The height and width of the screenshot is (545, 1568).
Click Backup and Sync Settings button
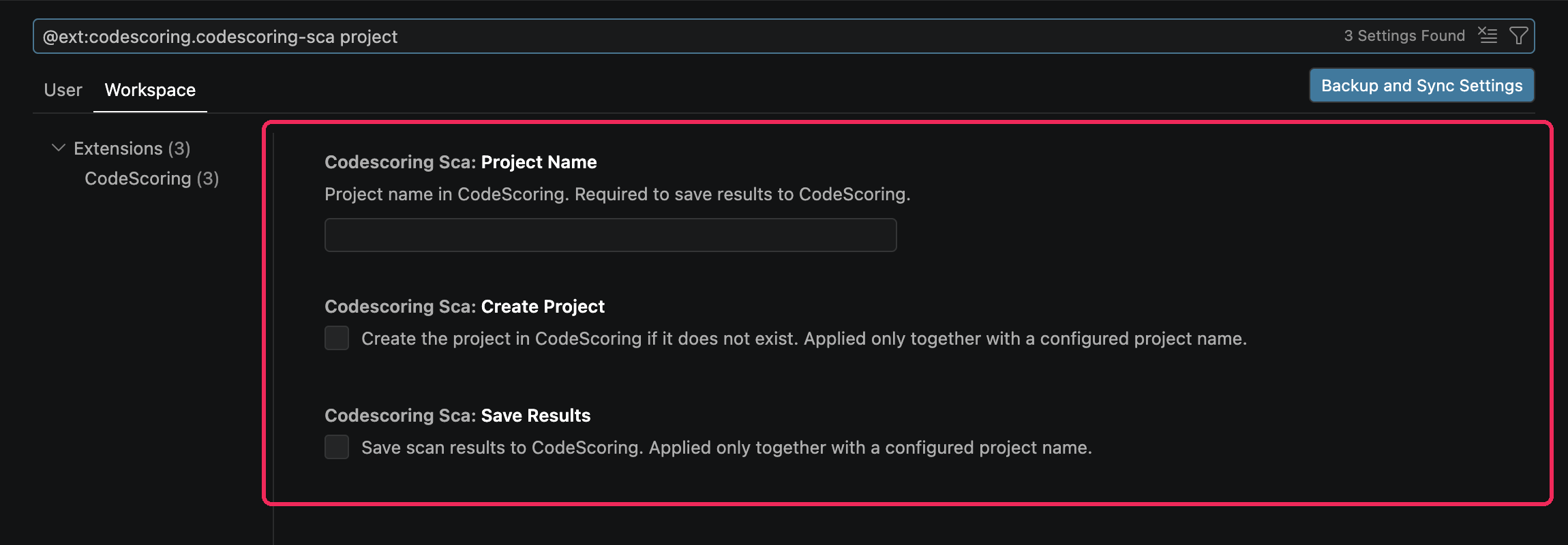pyautogui.click(x=1421, y=85)
